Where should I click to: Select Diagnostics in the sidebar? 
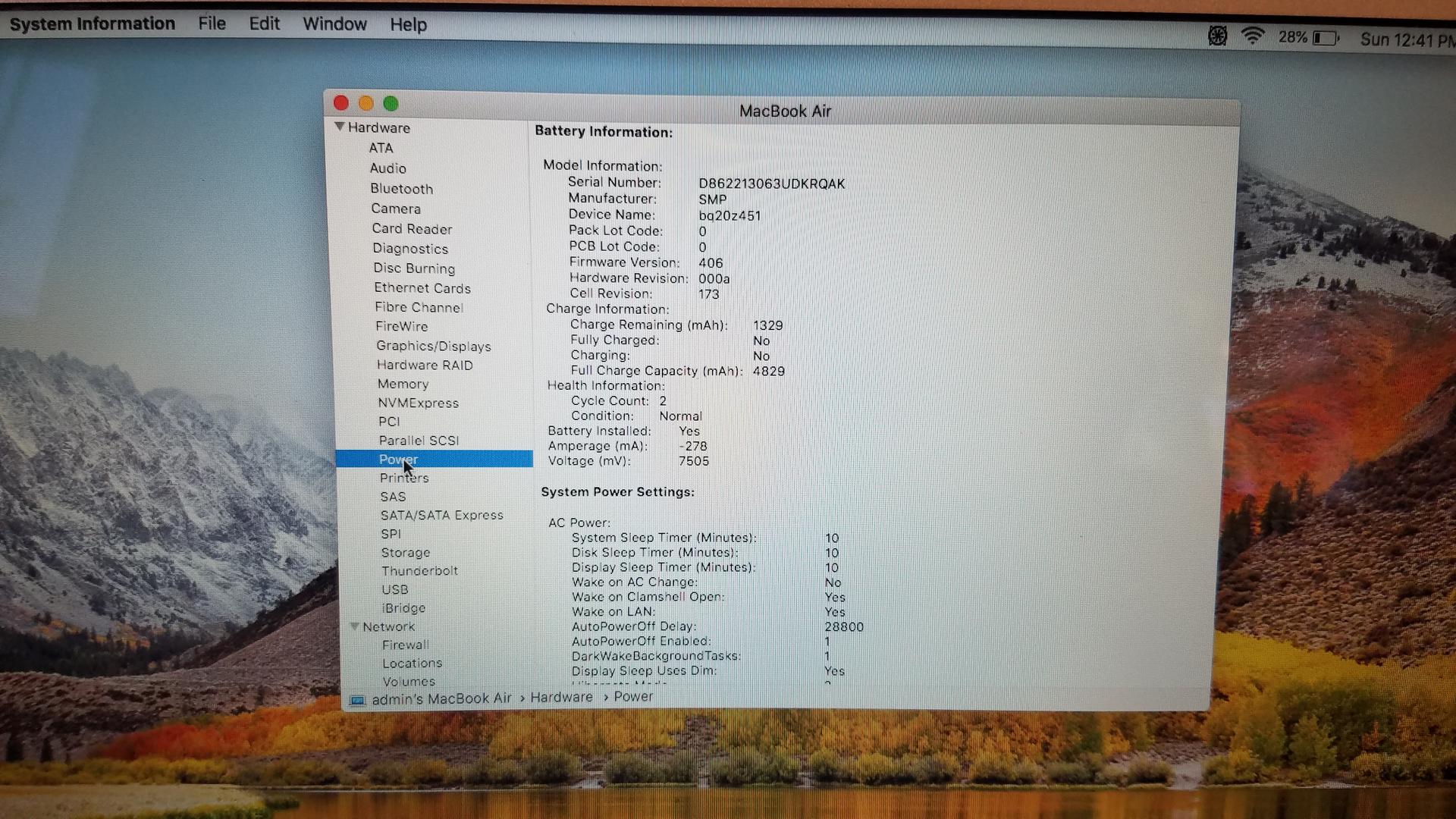point(409,249)
